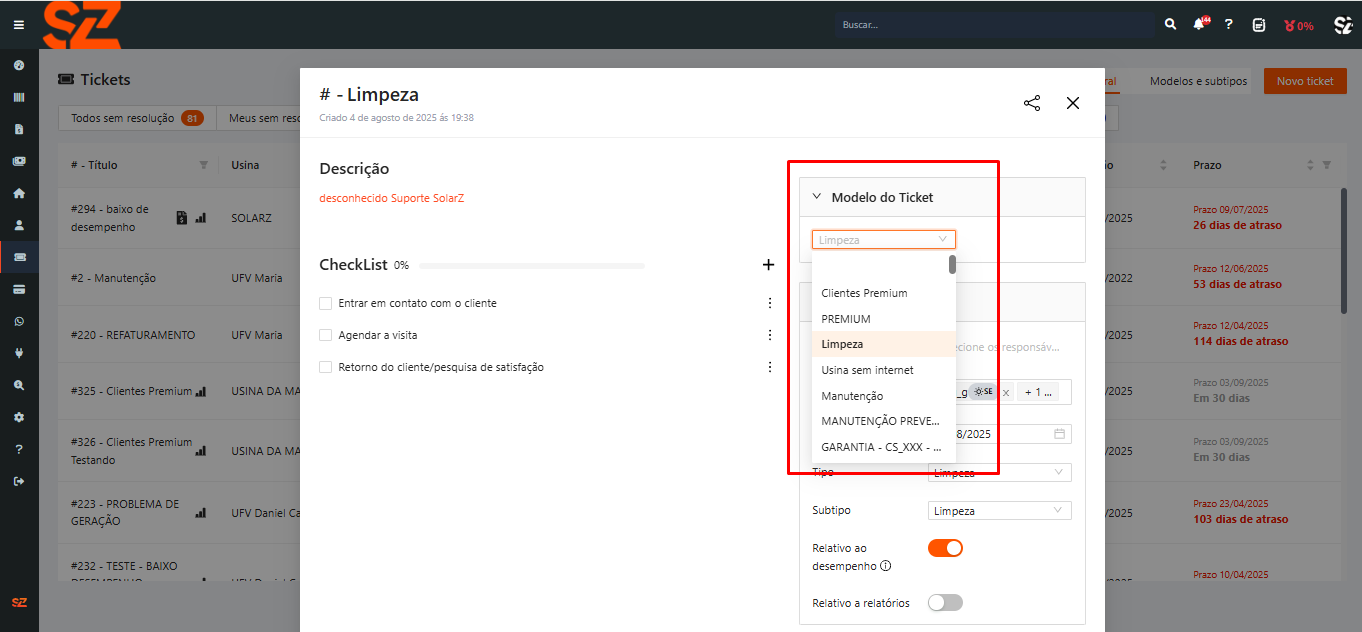Open three-dot menu for Agendar a visita

(x=770, y=335)
